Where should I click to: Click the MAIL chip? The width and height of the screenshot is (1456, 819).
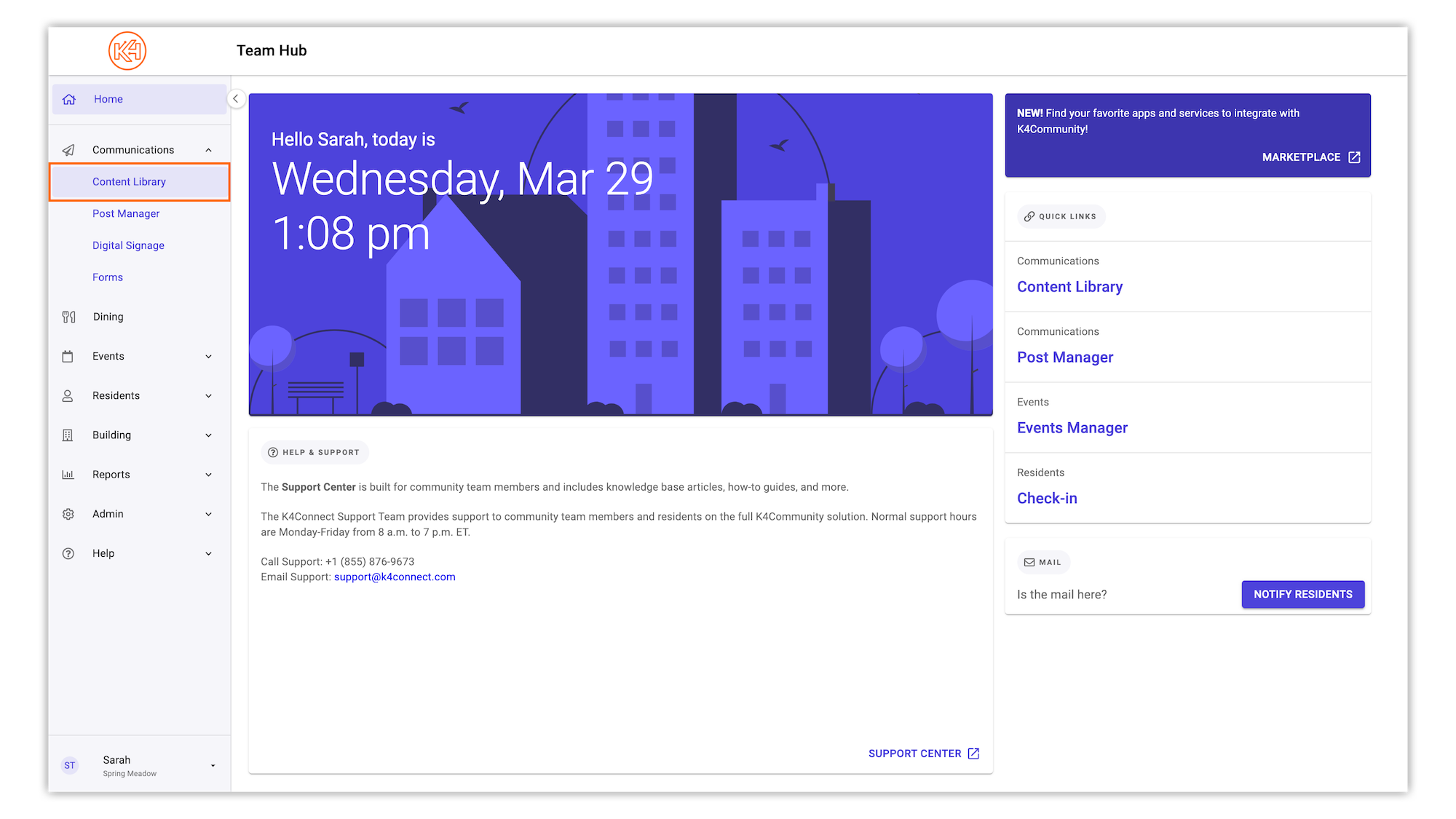click(x=1043, y=562)
